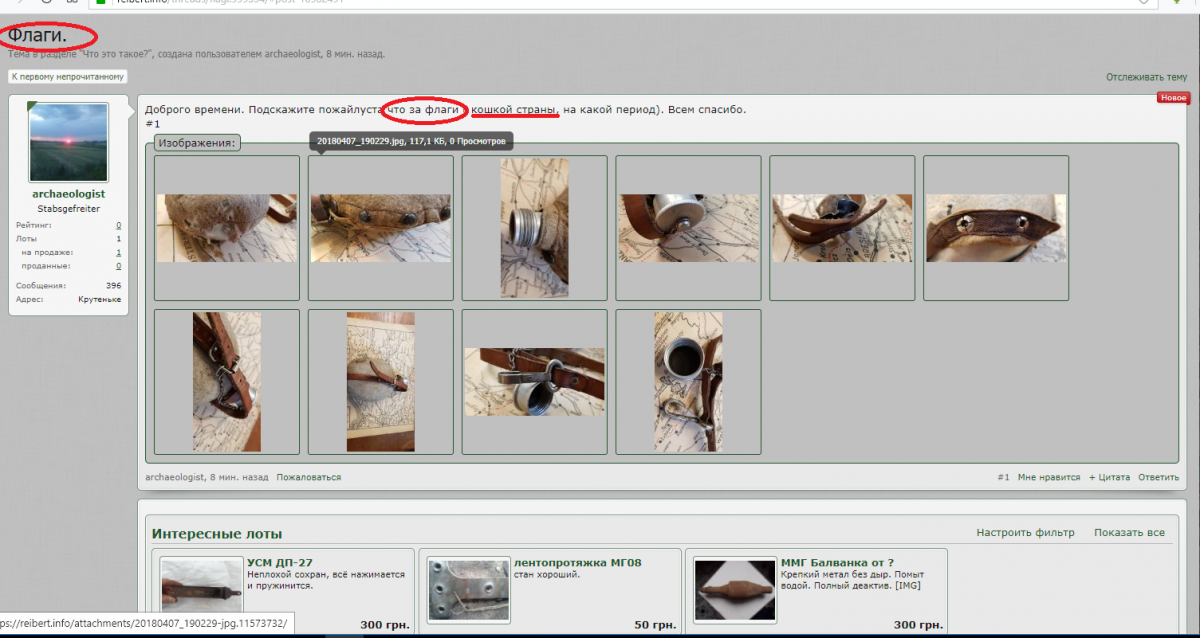The width and height of the screenshot is (1200, 638).
Task: Open archaeologist's sunset avatar image
Action: pos(68,142)
